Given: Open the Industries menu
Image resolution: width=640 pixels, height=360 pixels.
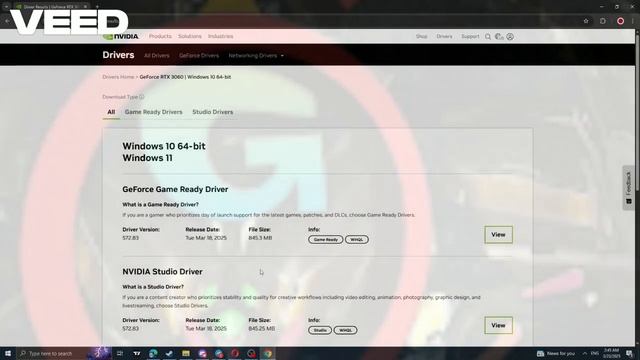Looking at the screenshot, I should click(220, 36).
